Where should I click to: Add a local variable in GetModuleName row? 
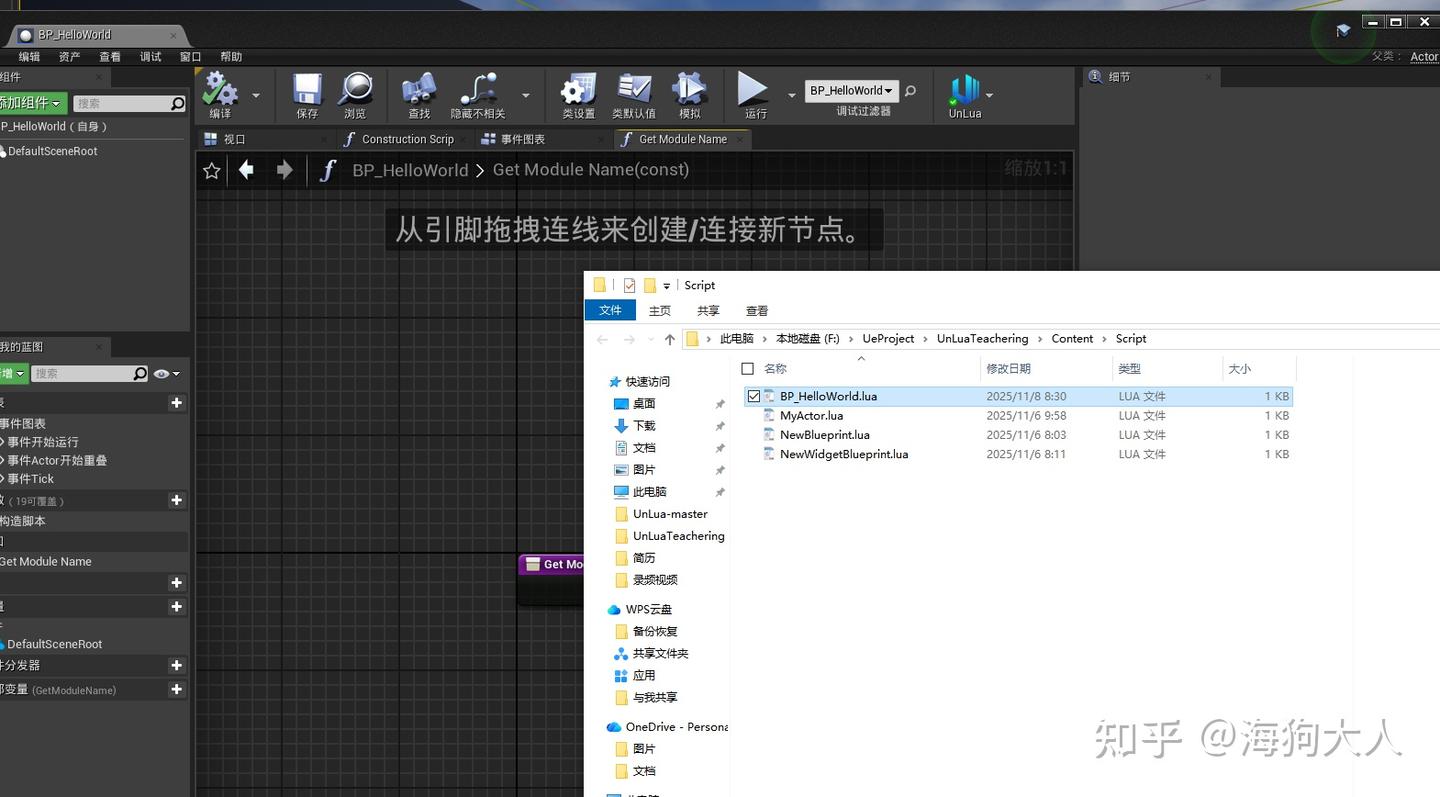pyautogui.click(x=177, y=689)
